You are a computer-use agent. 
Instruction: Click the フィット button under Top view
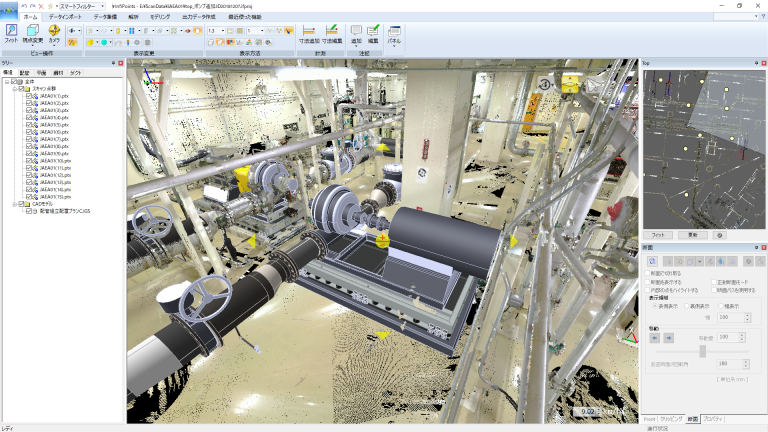[658, 234]
